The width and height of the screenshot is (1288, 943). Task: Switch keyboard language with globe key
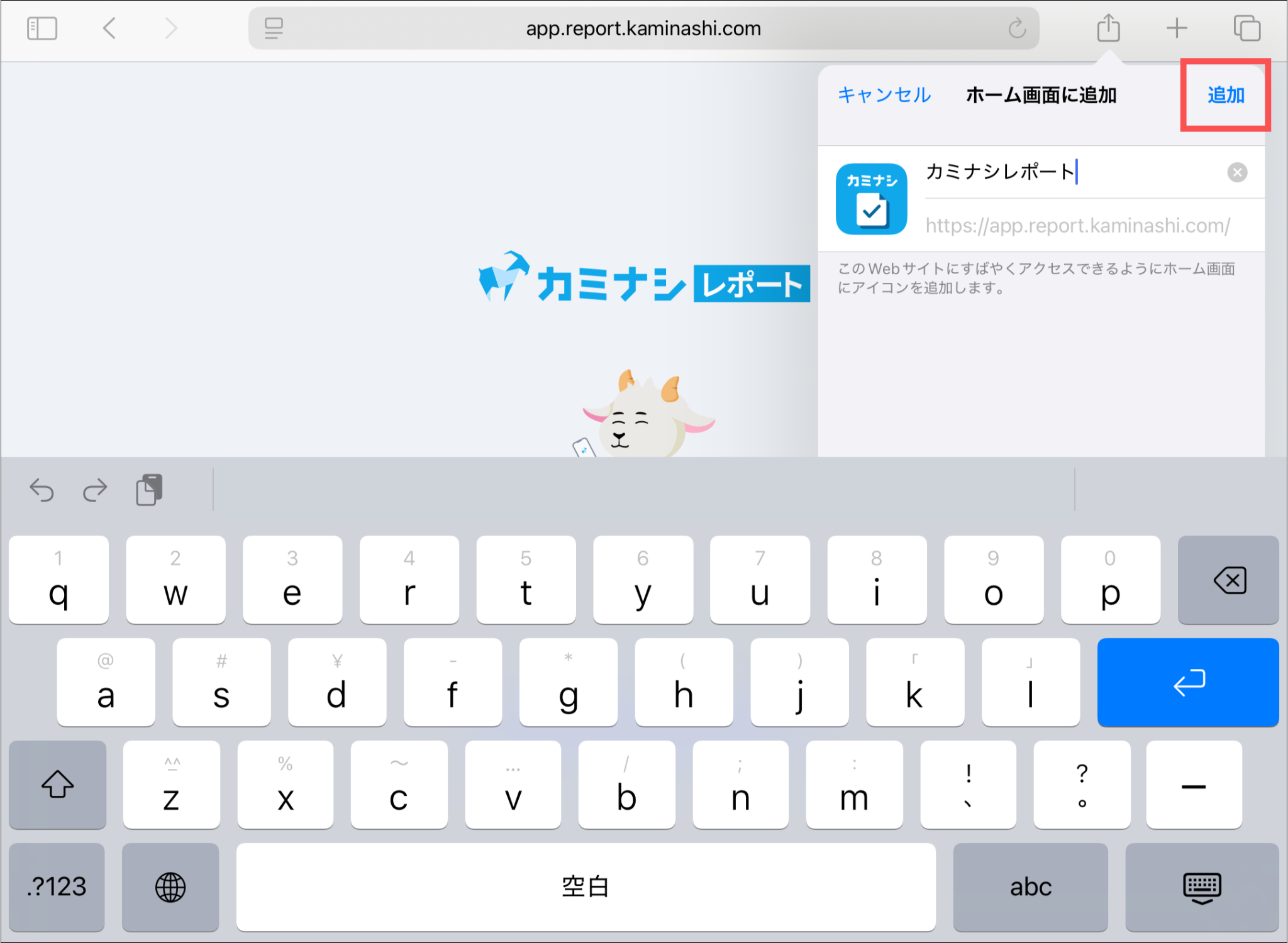(x=170, y=887)
